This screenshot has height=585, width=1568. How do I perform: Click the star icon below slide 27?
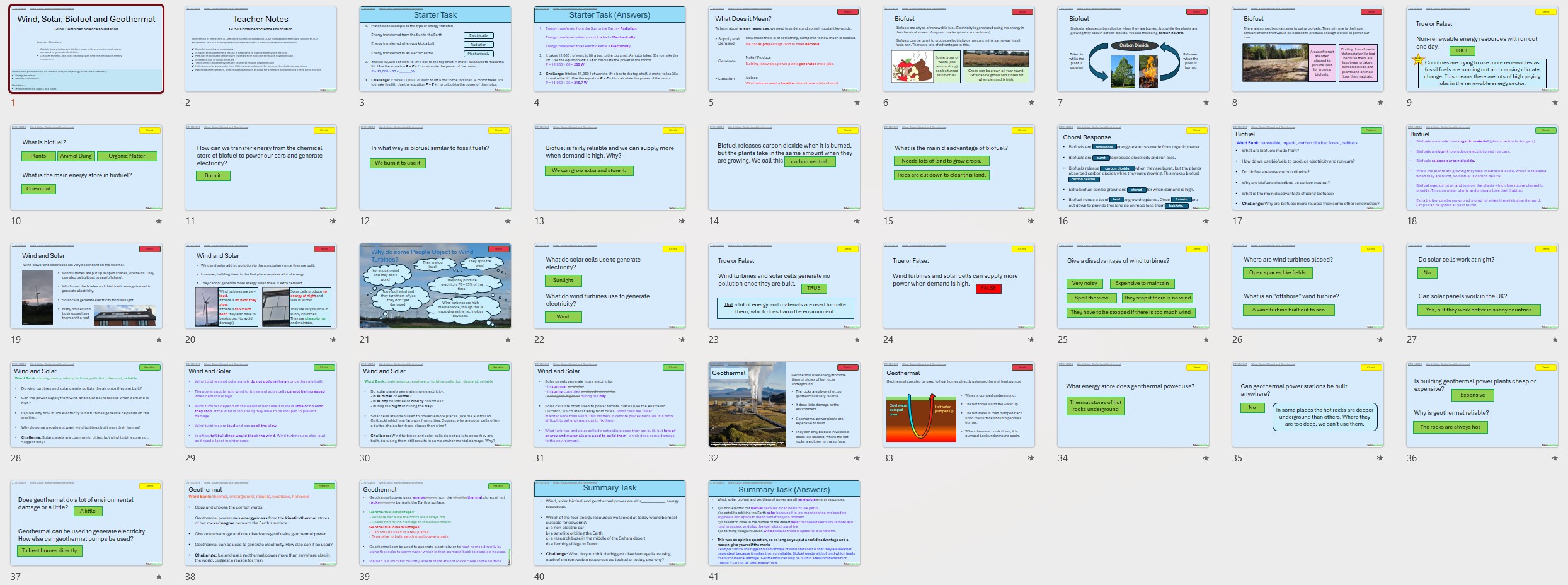point(1554,340)
